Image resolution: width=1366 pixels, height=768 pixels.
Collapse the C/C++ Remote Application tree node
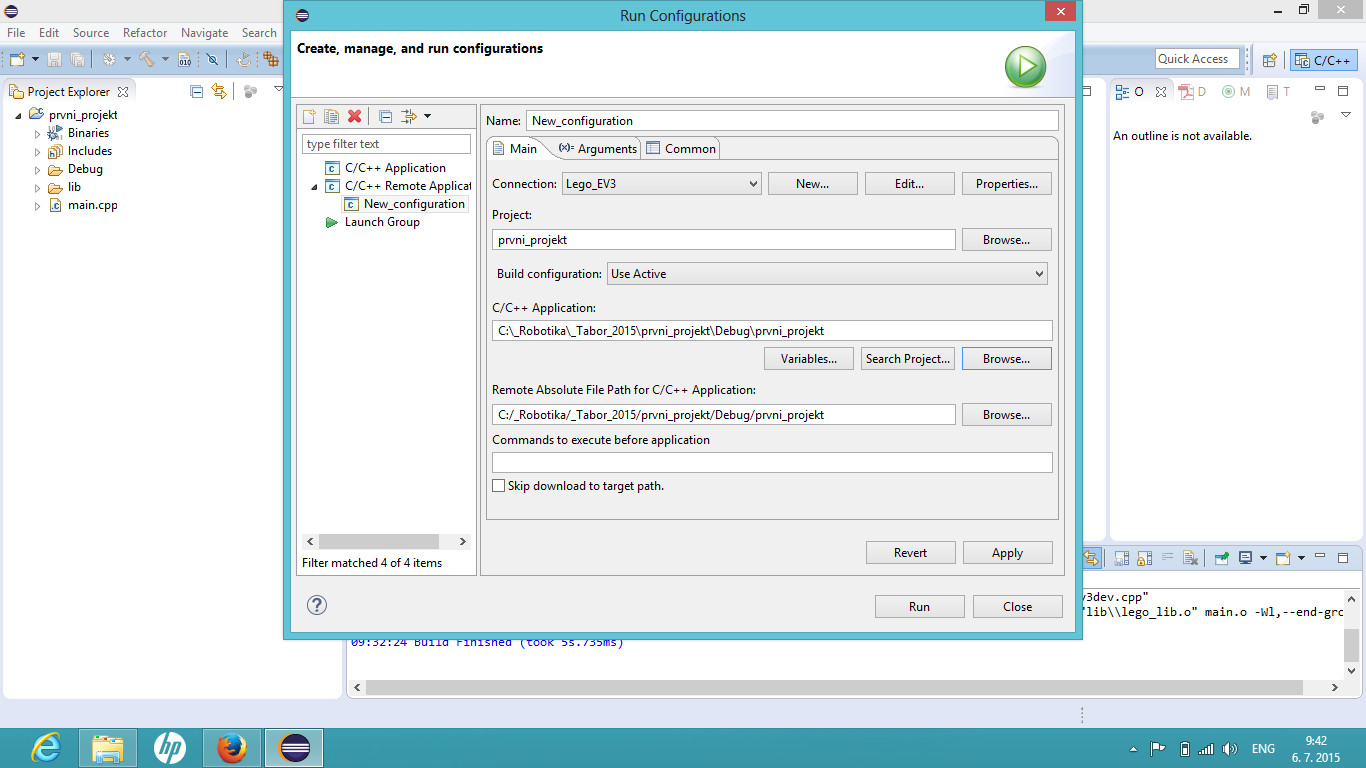315,187
